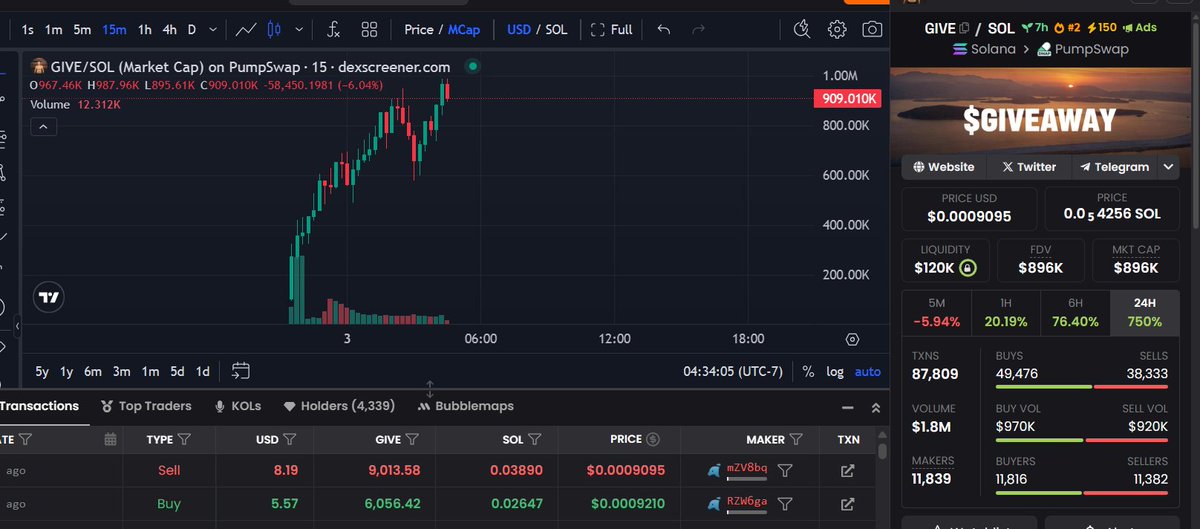The height and width of the screenshot is (529, 1200).
Task: Undo last chart action
Action: [664, 29]
